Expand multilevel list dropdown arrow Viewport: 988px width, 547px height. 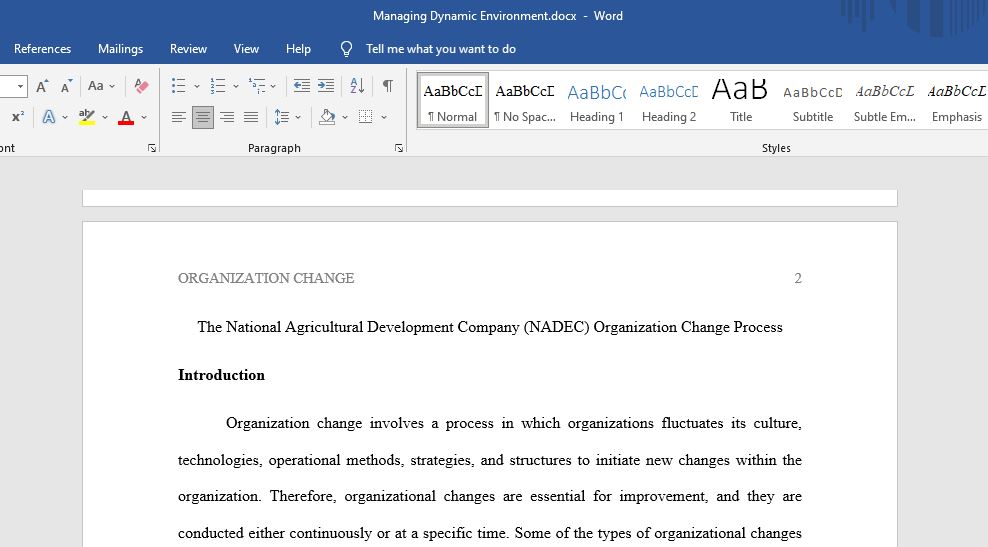[273, 86]
